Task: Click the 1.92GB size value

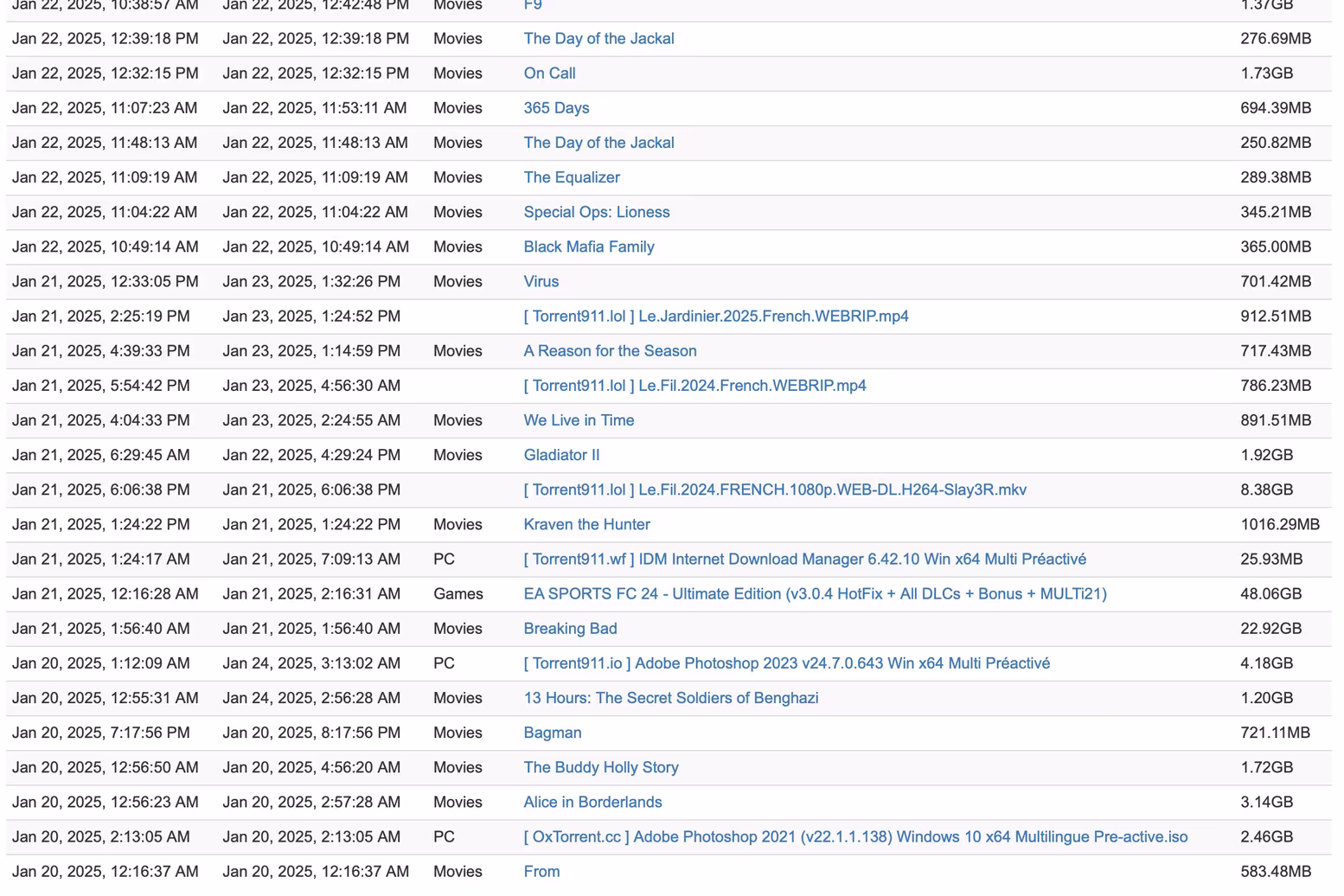Action: click(x=1266, y=454)
